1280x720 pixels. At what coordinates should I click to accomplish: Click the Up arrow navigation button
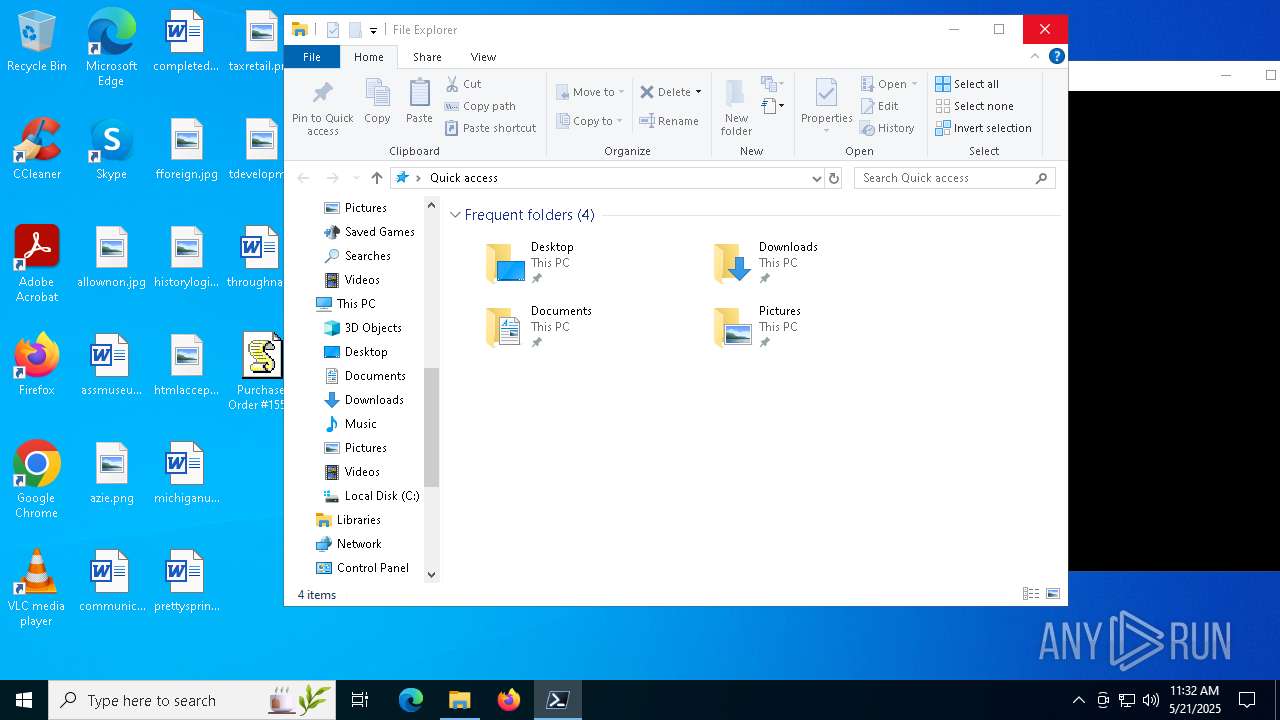tap(377, 178)
